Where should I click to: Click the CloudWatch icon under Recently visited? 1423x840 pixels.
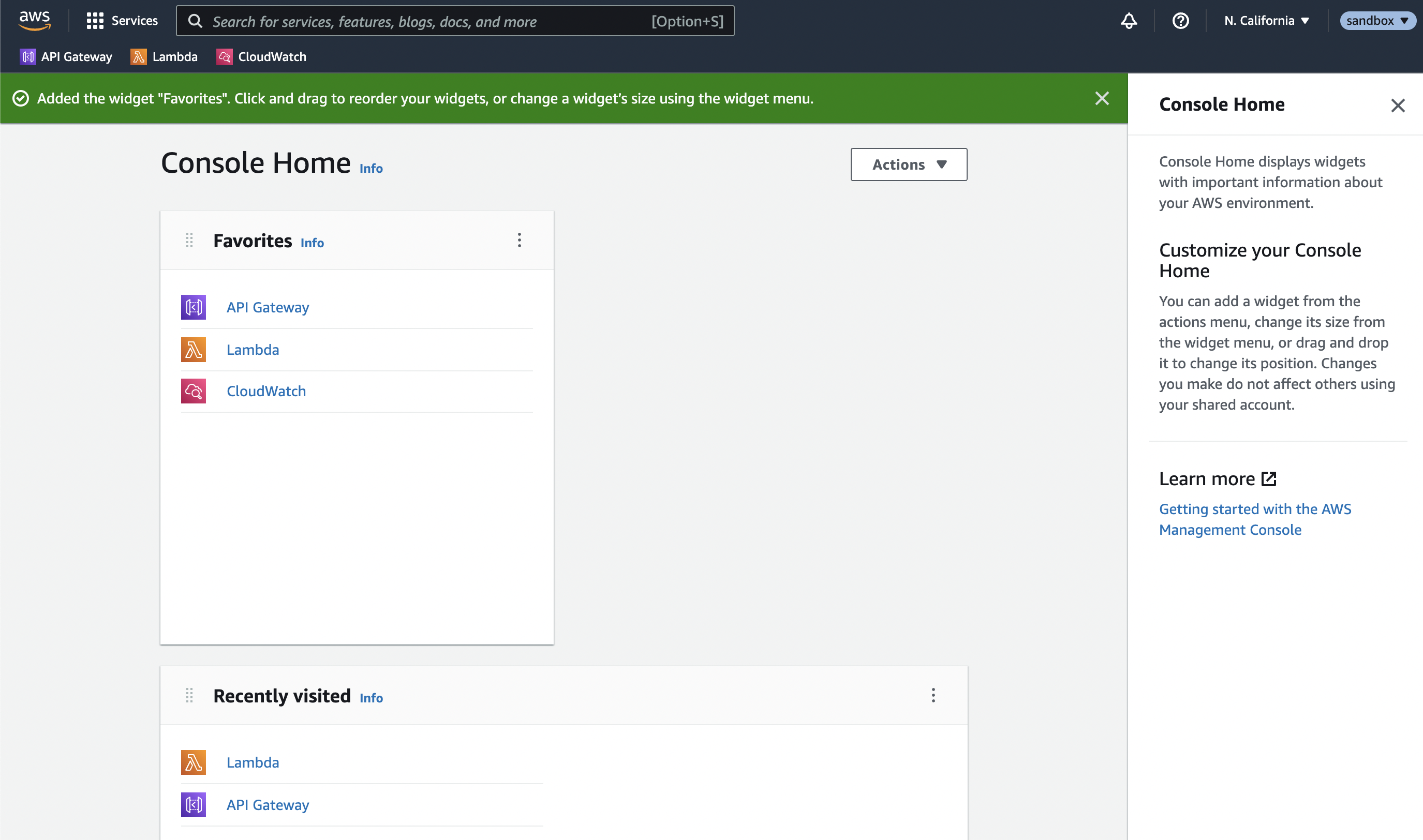(193, 836)
